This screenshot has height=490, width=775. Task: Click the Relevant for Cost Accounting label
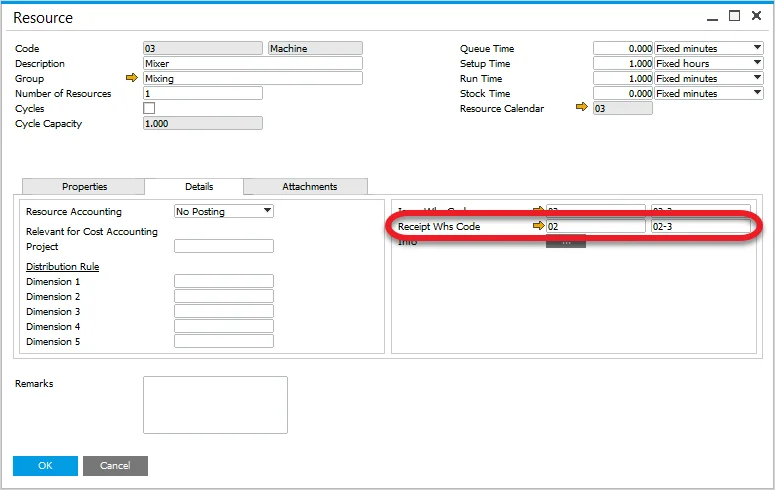[x=92, y=231]
